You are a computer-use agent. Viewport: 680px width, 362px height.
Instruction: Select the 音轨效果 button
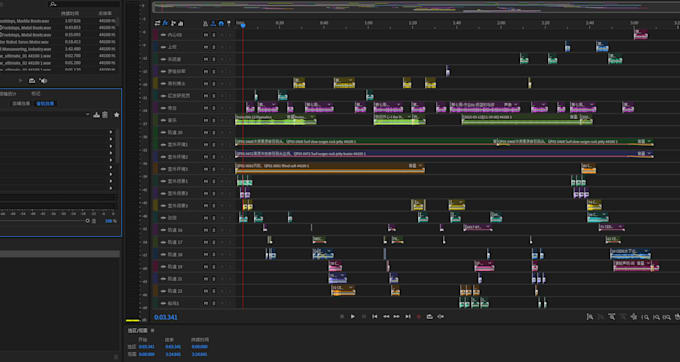45,104
